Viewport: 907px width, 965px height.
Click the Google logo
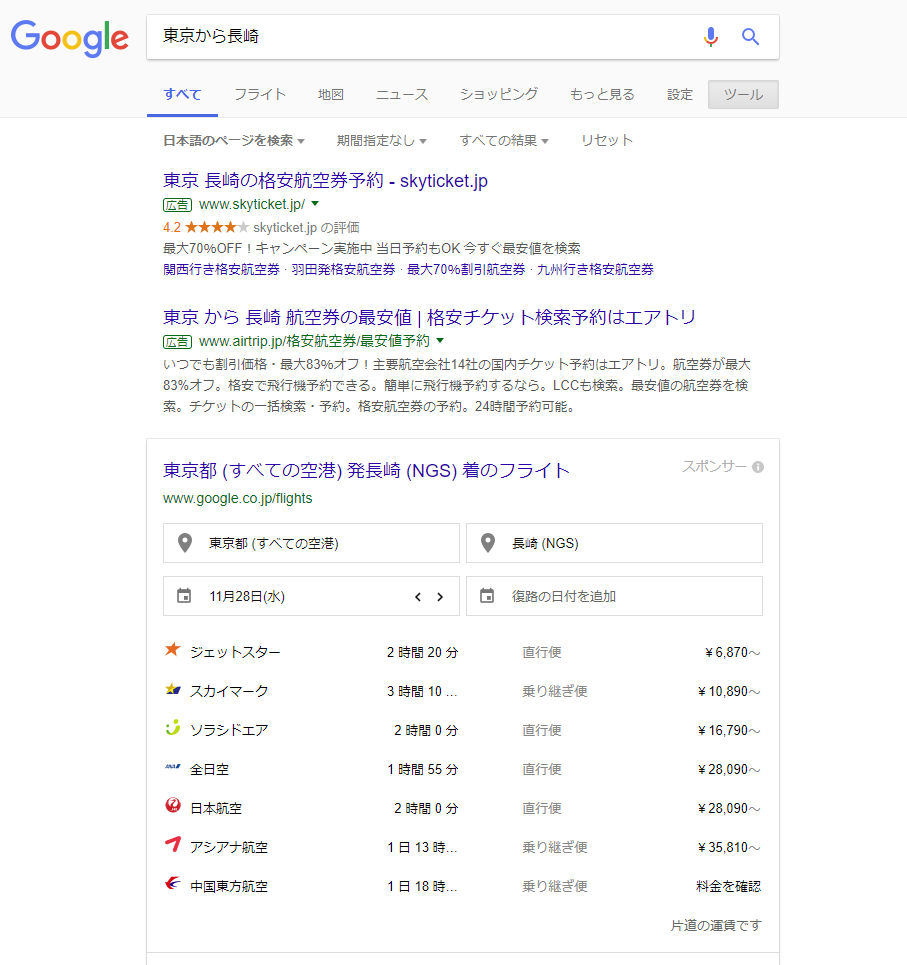coord(70,38)
